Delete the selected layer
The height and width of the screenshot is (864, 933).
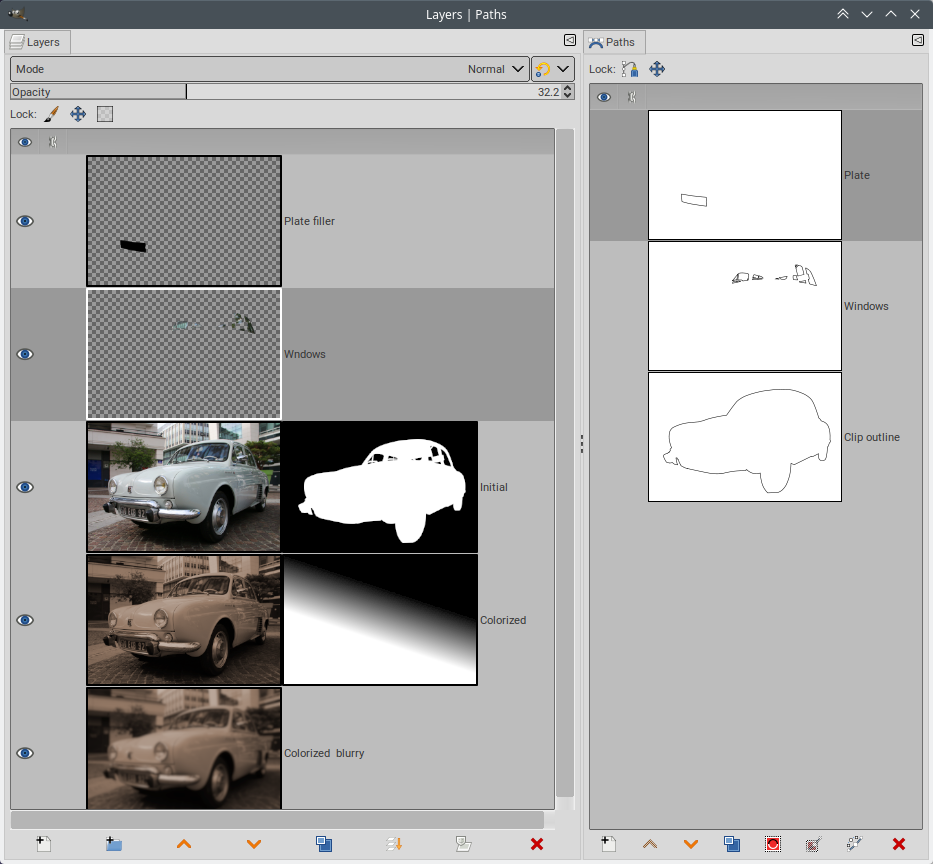[x=537, y=844]
